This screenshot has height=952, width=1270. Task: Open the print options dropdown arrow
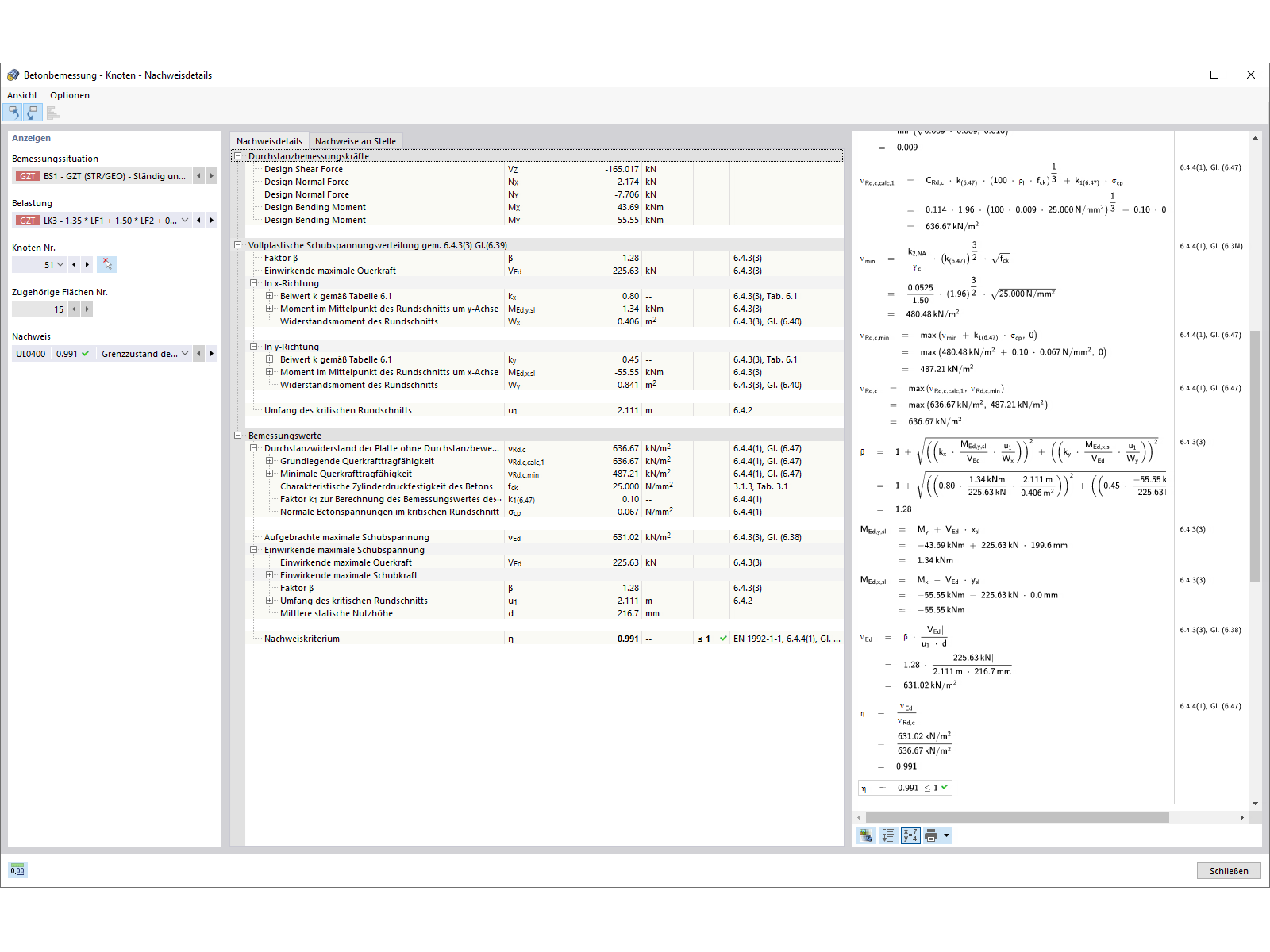[x=946, y=835]
